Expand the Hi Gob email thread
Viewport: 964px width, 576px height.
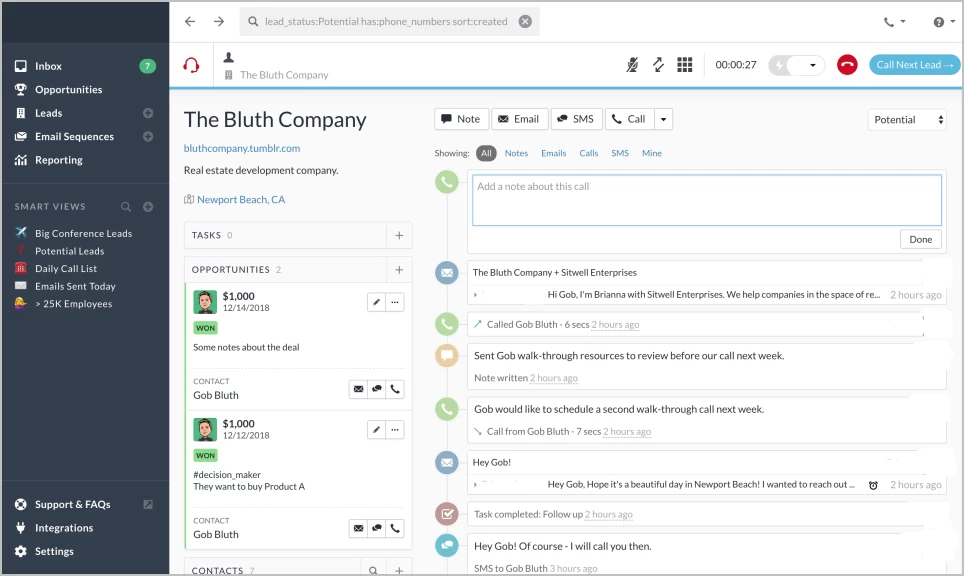[475, 295]
